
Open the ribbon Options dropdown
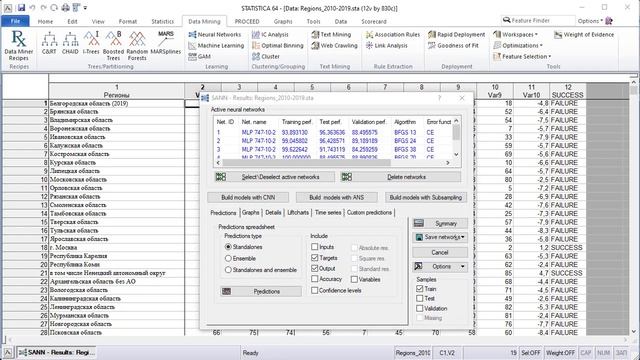590,21
